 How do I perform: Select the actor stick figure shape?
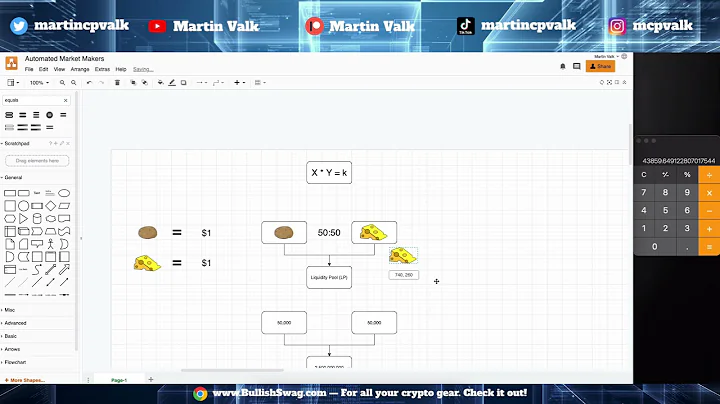click(51, 244)
